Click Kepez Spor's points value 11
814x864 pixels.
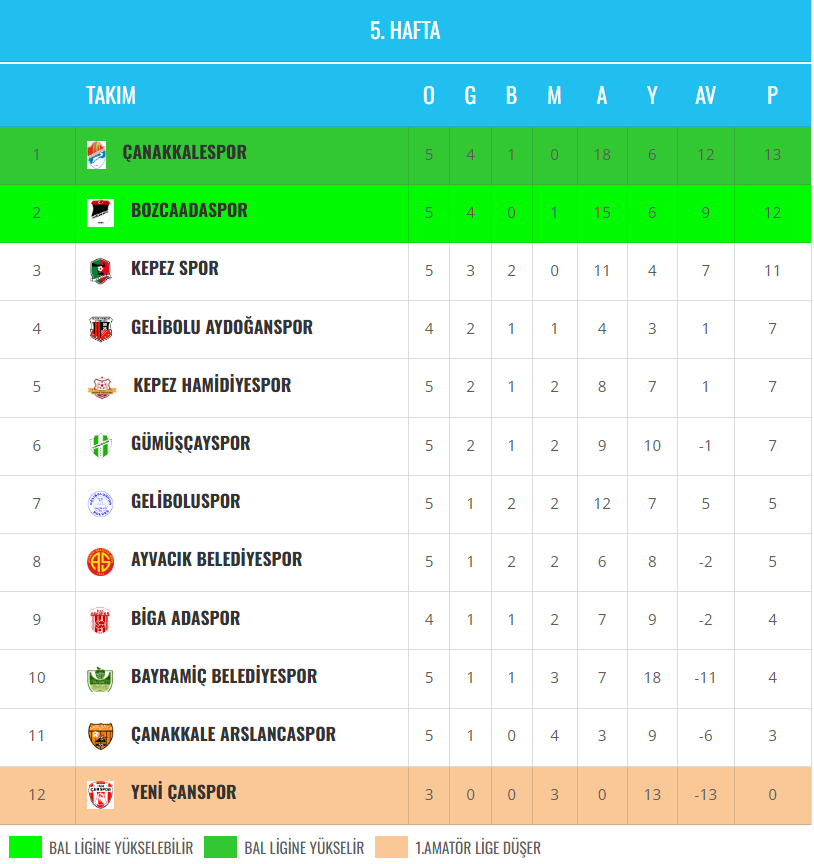click(x=772, y=271)
